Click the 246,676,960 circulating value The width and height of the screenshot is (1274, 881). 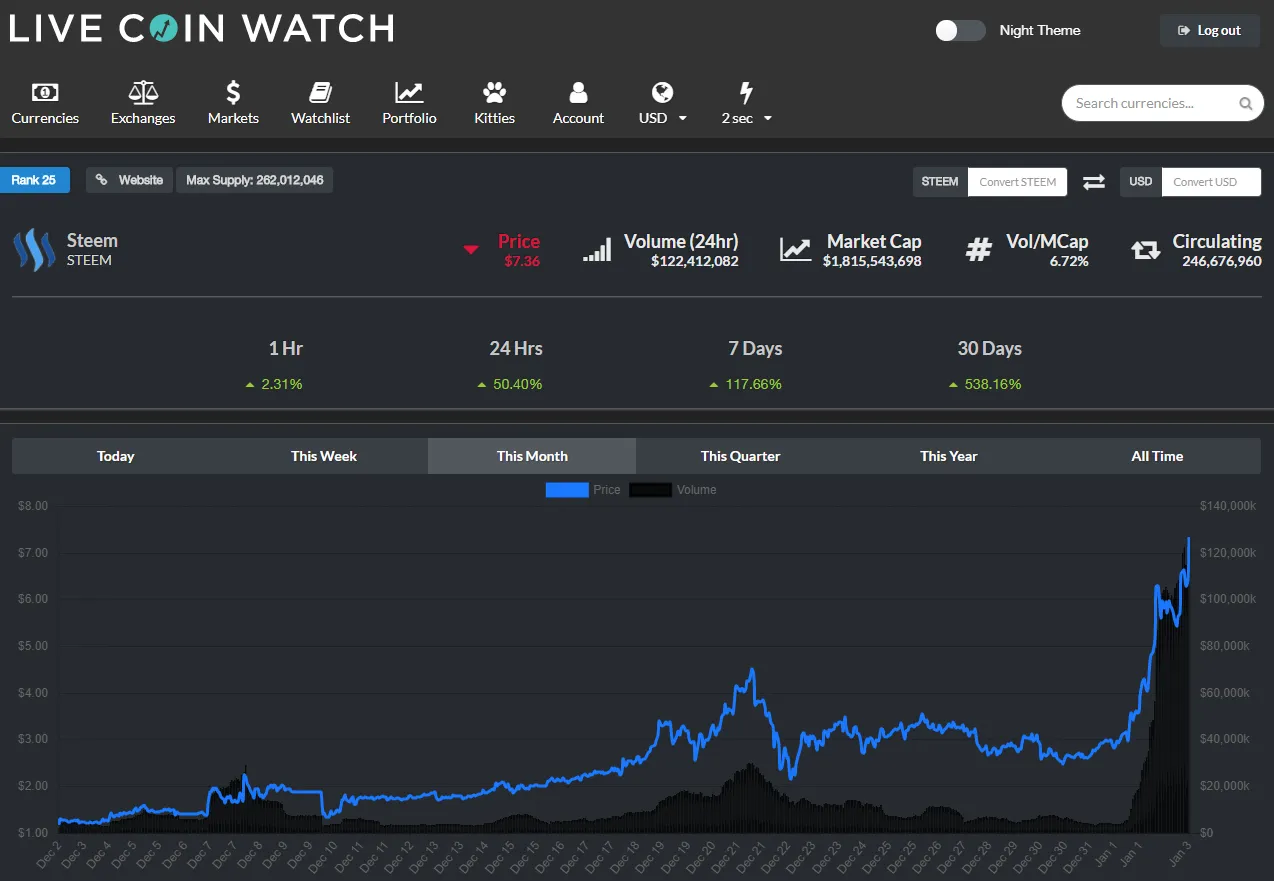(1222, 261)
